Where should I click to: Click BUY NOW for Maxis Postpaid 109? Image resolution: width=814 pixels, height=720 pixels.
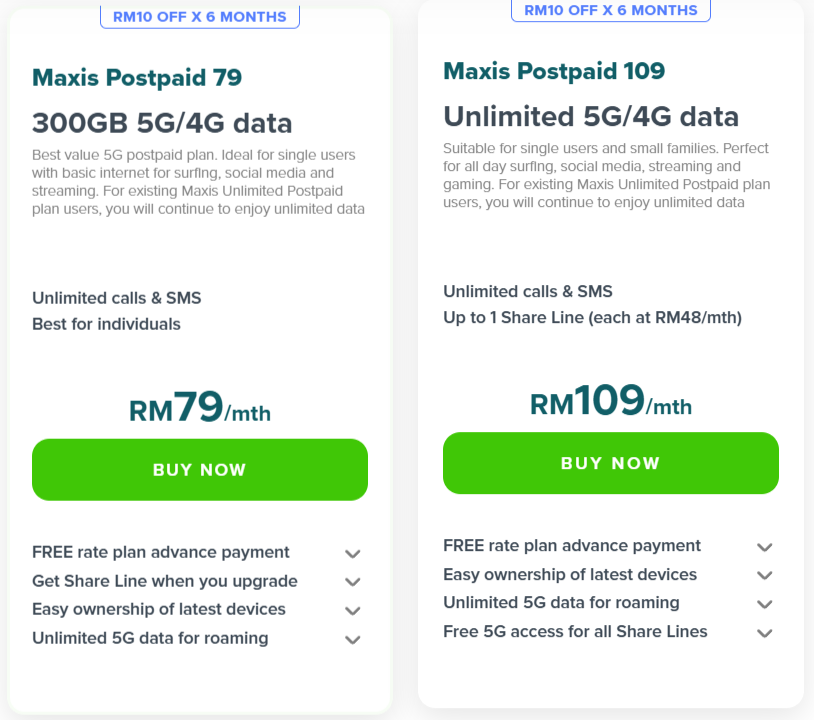(x=610, y=463)
